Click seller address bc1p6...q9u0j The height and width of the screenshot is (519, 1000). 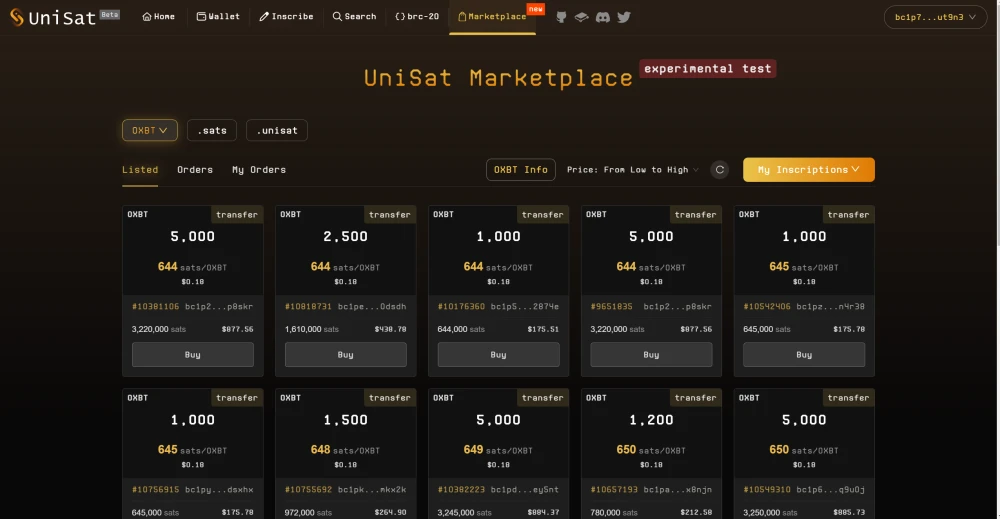pyautogui.click(x=830, y=490)
